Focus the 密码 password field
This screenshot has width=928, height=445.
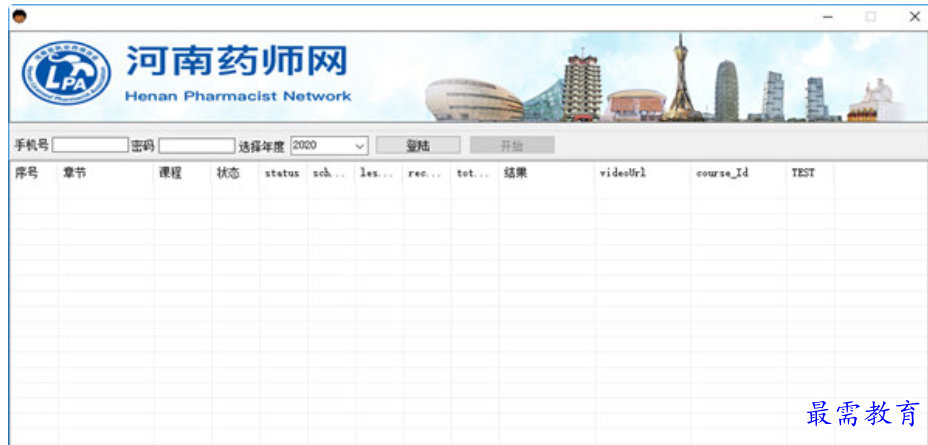click(196, 145)
